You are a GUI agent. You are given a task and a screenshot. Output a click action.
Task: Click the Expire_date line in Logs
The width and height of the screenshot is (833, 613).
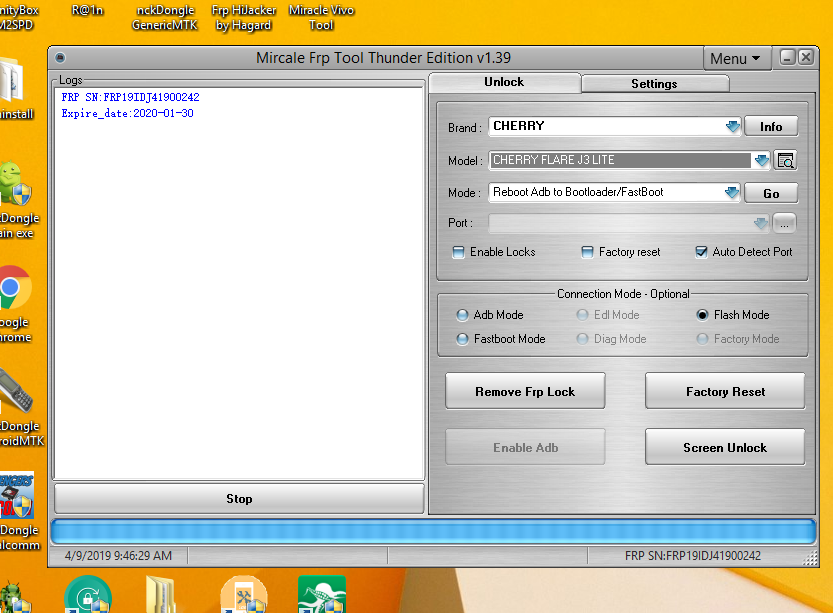click(x=128, y=113)
